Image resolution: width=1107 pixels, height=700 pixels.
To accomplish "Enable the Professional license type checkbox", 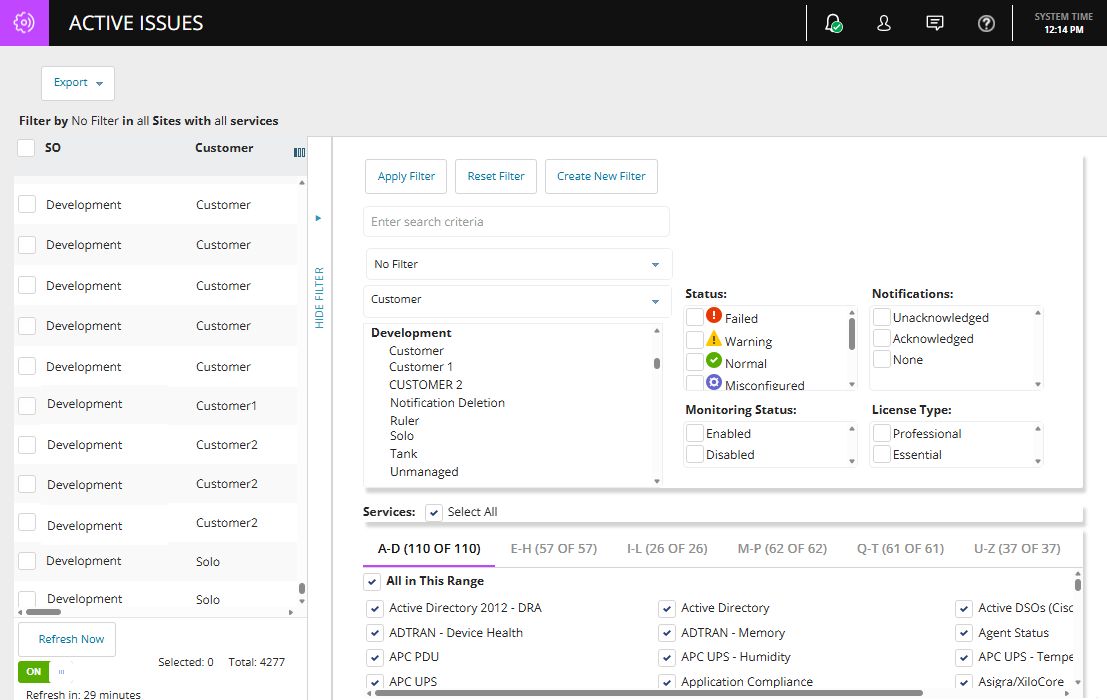I will click(882, 433).
